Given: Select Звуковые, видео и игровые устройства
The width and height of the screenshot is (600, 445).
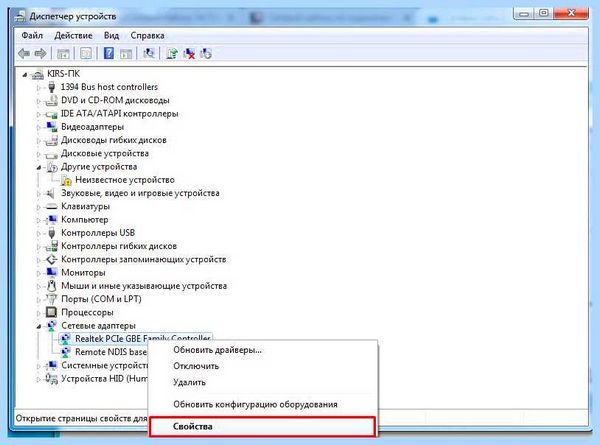Looking at the screenshot, I should point(140,193).
